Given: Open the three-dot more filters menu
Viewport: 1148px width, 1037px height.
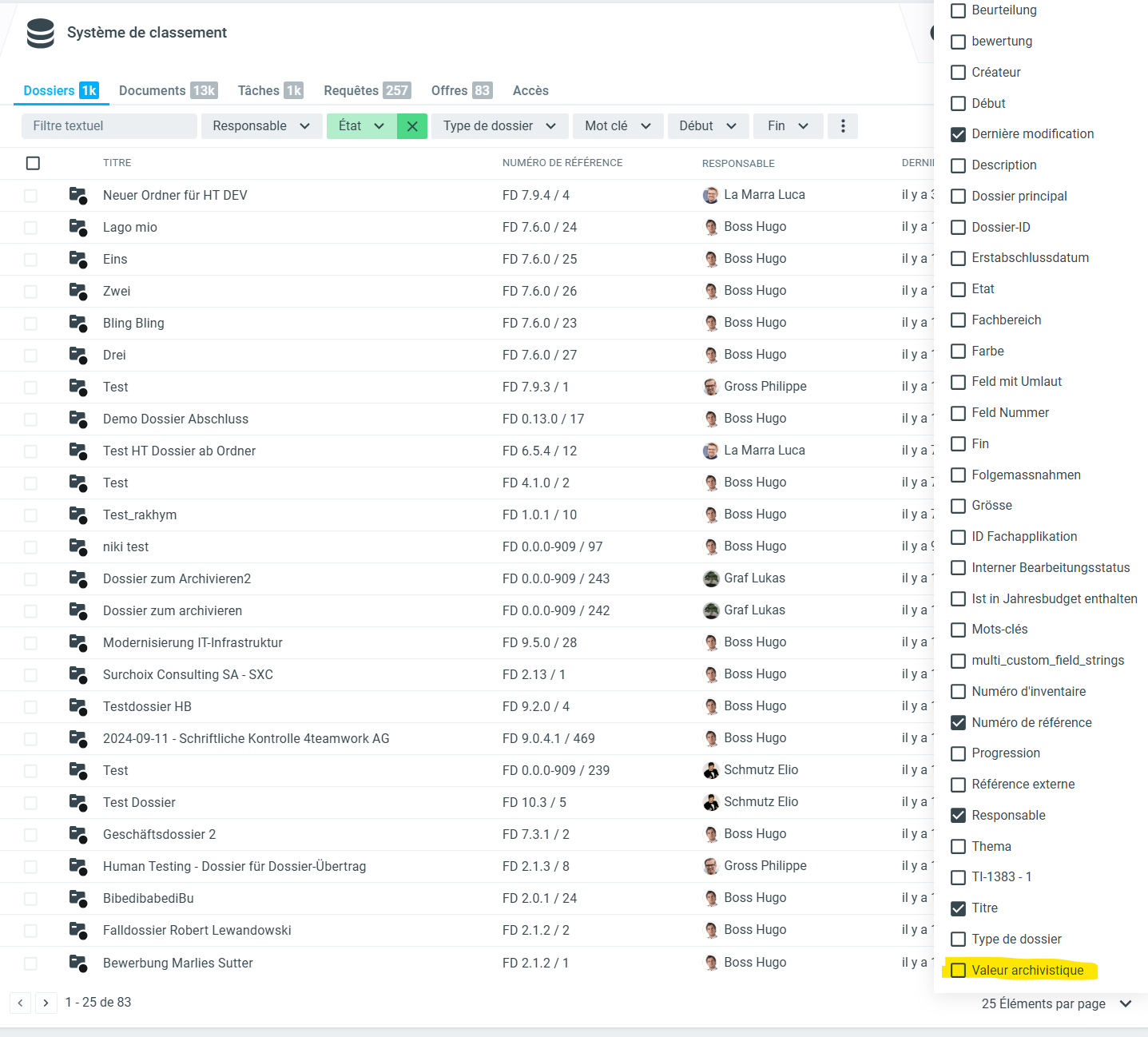Looking at the screenshot, I should point(843,126).
